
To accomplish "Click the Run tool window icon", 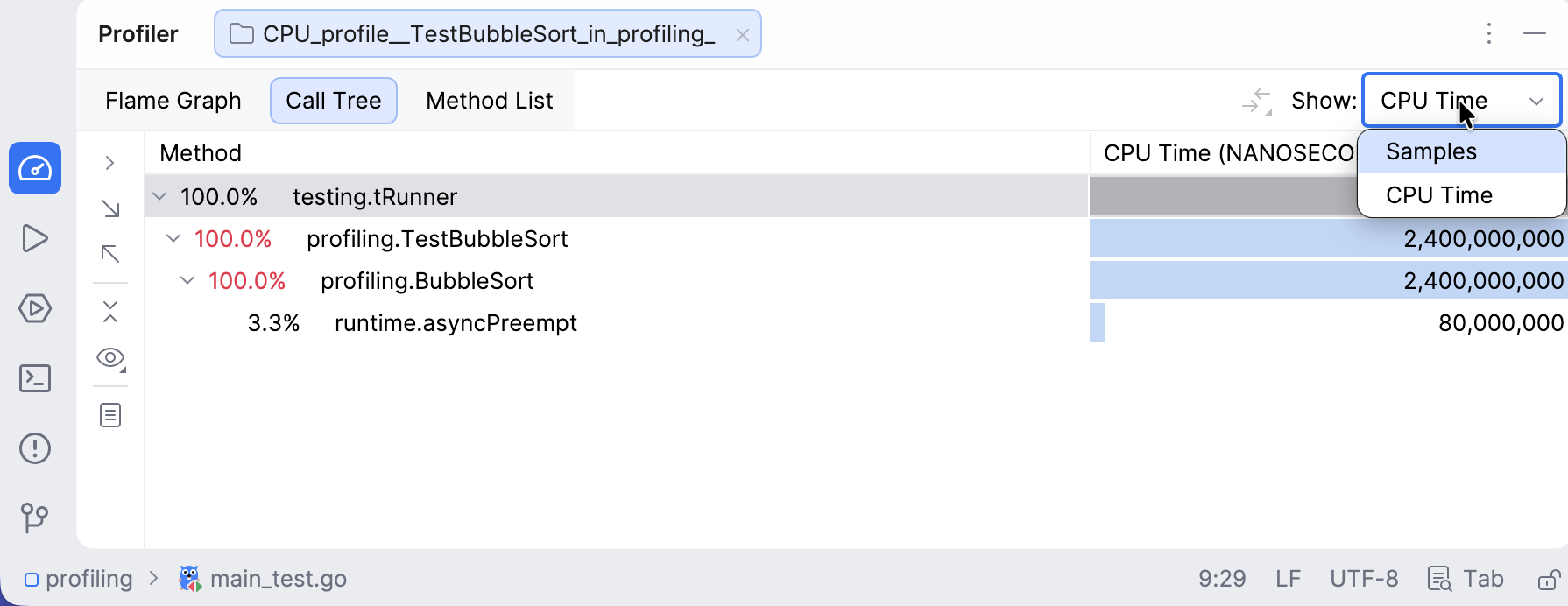I will point(35,238).
